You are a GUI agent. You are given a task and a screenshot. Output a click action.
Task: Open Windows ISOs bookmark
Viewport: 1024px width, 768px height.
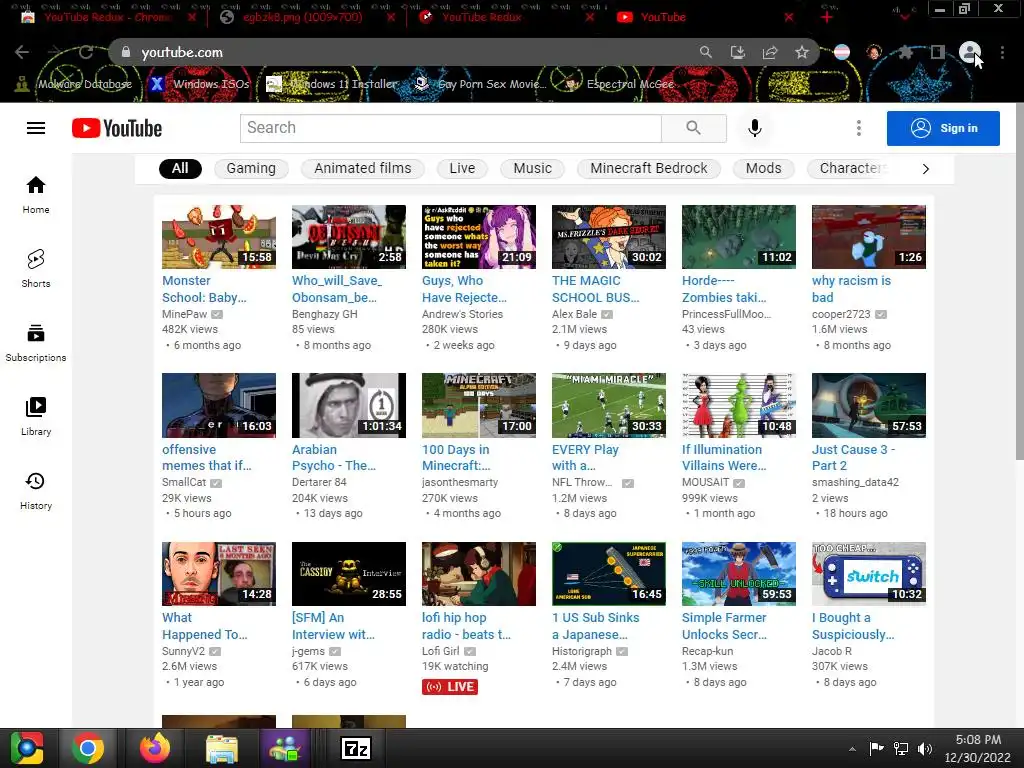pyautogui.click(x=200, y=84)
